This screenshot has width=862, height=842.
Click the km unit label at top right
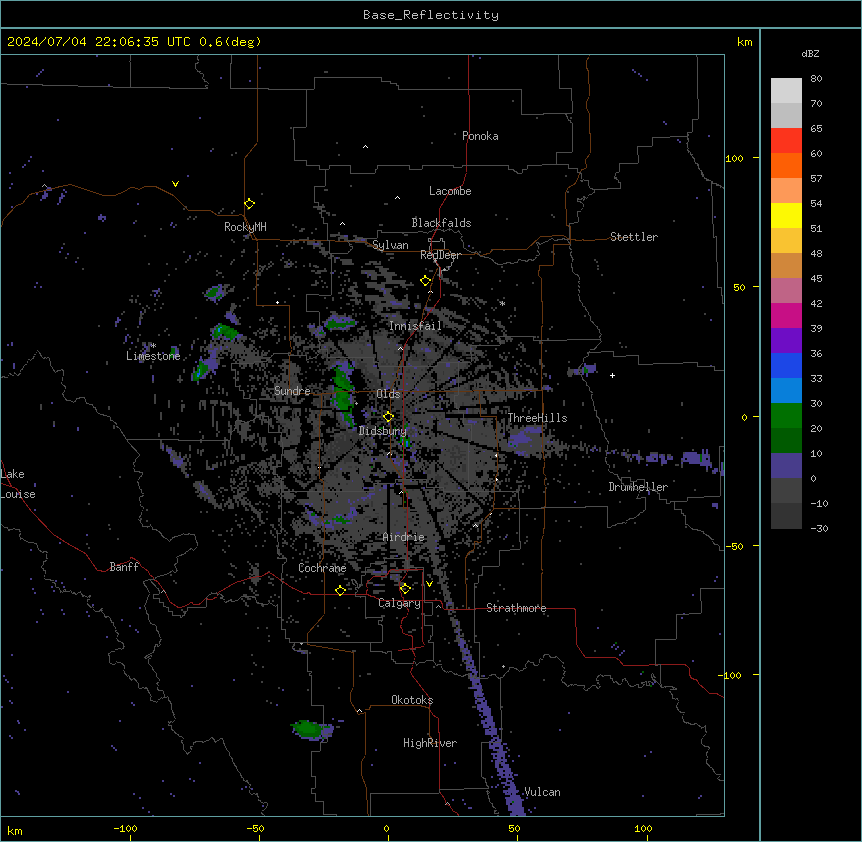coord(745,42)
